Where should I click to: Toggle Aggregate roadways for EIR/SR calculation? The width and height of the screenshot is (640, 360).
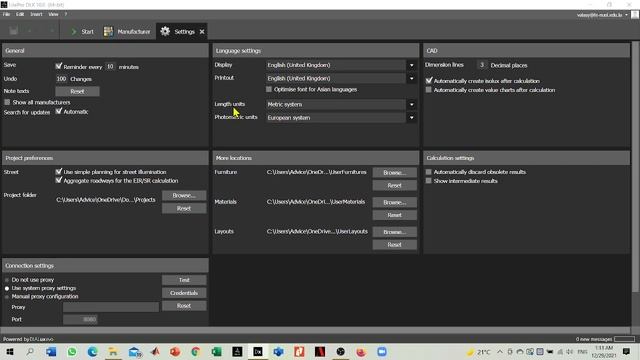click(x=59, y=180)
